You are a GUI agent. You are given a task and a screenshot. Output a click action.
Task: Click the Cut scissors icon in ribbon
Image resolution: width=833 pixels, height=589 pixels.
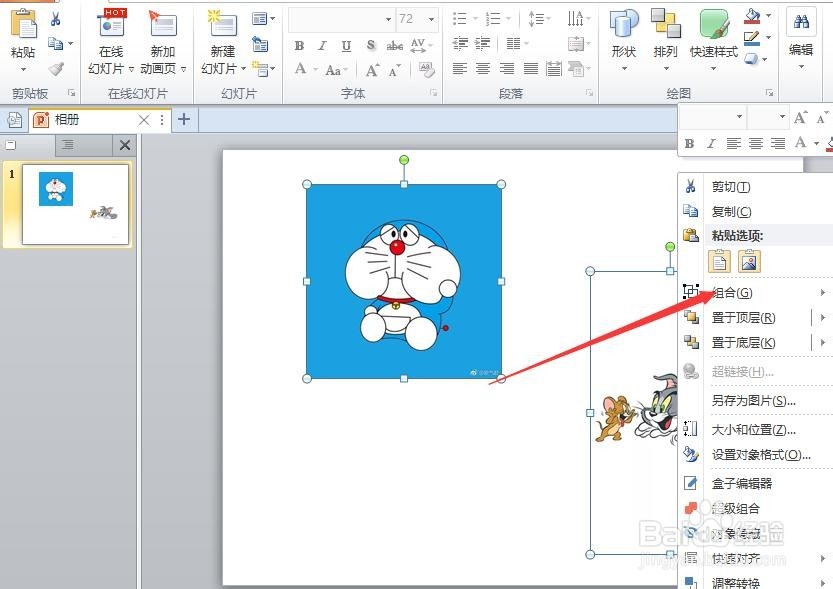click(55, 20)
